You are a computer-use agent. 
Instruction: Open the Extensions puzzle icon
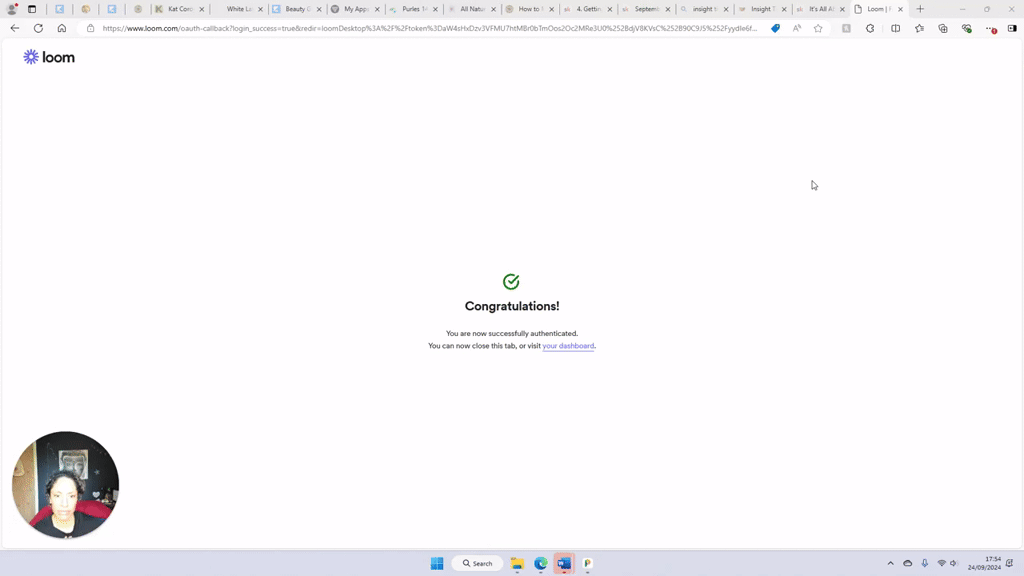pyautogui.click(x=870, y=28)
